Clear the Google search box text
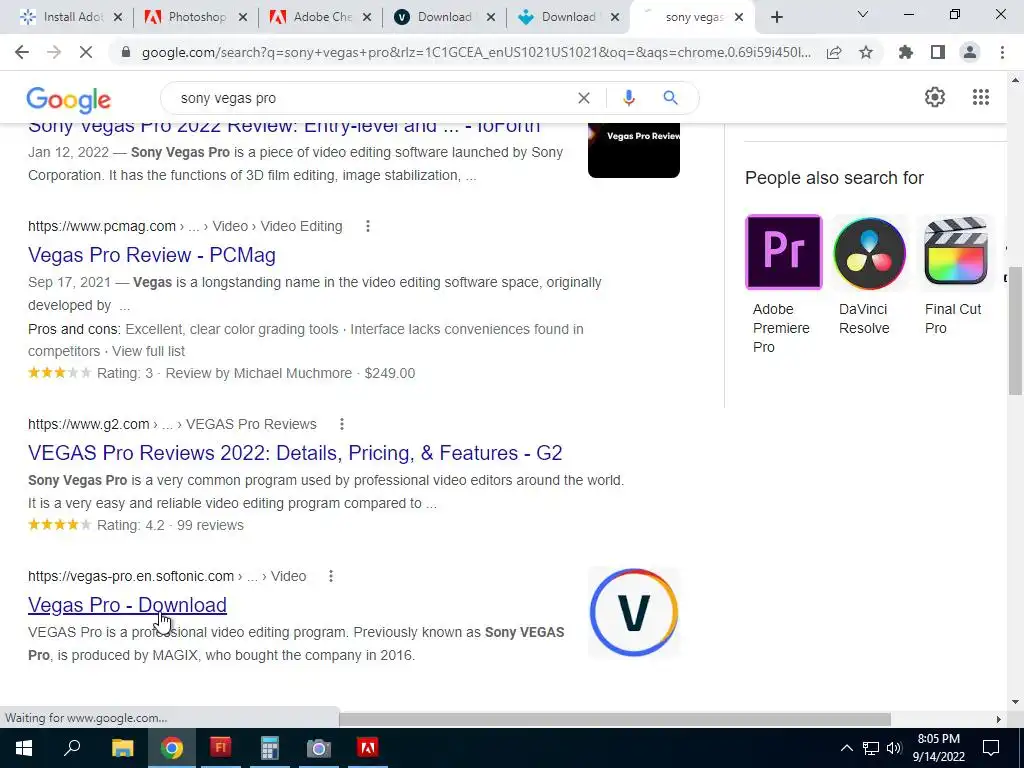The width and height of the screenshot is (1024, 768). 584,98
